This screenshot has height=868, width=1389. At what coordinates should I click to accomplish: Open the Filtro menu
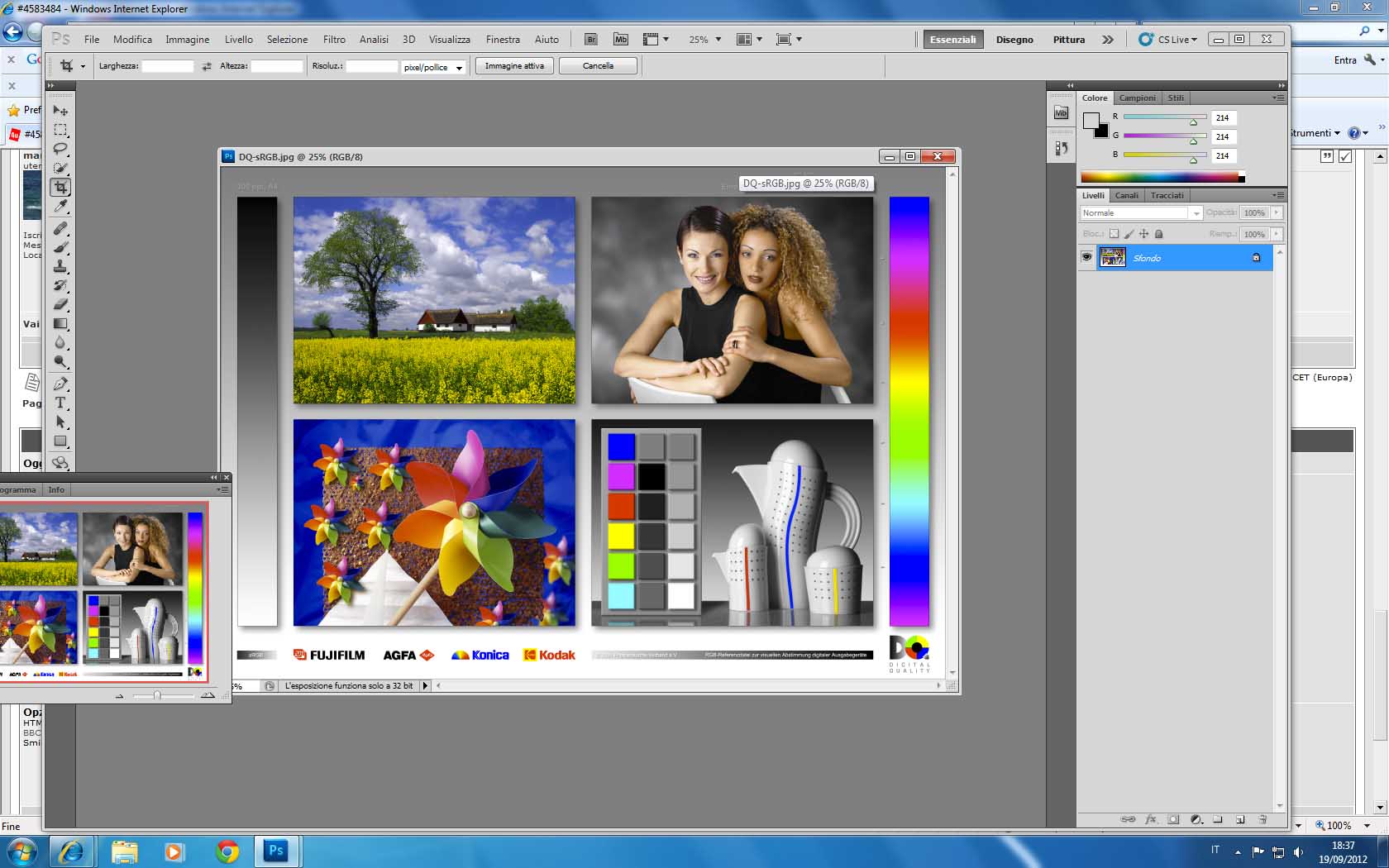pyautogui.click(x=334, y=40)
